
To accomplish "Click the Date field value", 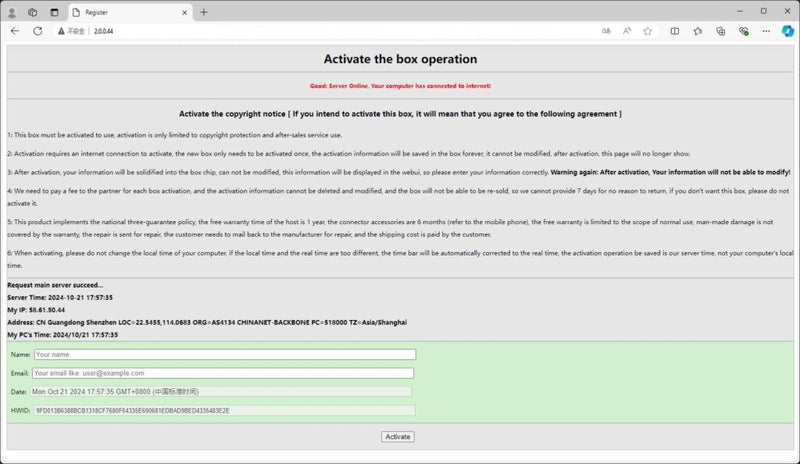I will (221, 392).
